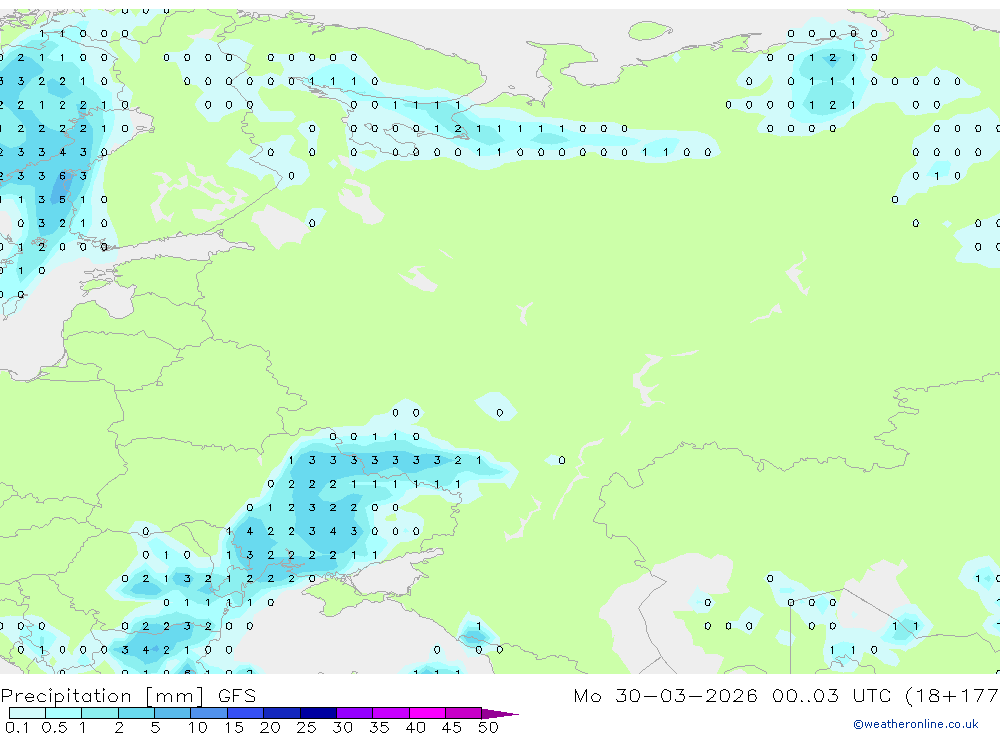Click the legend label "0.5"

pyautogui.click(x=54, y=727)
